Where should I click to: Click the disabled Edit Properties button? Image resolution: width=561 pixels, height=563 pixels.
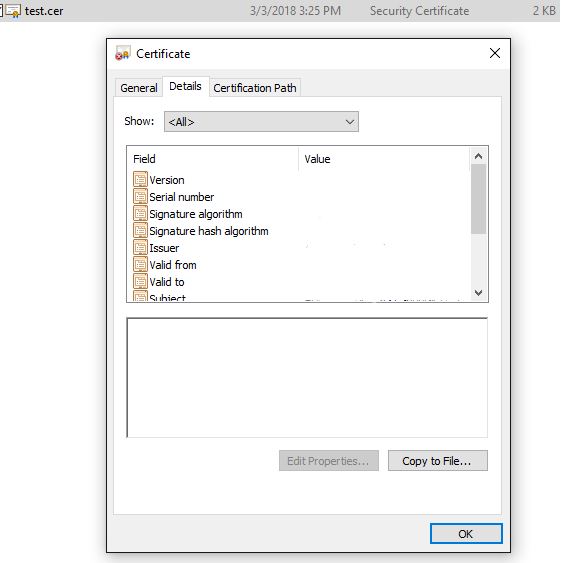pos(328,461)
